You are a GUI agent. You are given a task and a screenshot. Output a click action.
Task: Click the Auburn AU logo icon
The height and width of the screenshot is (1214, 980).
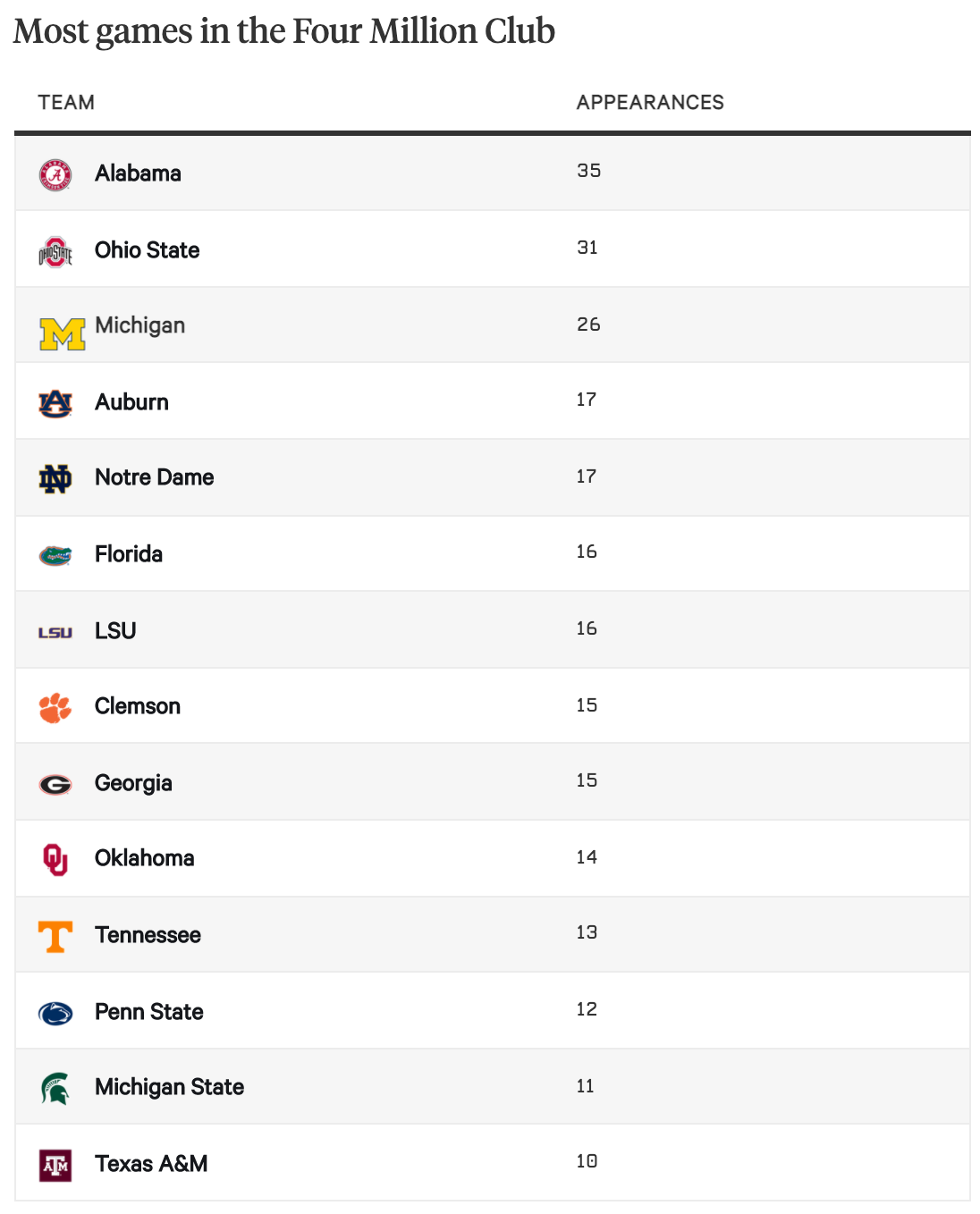pos(55,404)
